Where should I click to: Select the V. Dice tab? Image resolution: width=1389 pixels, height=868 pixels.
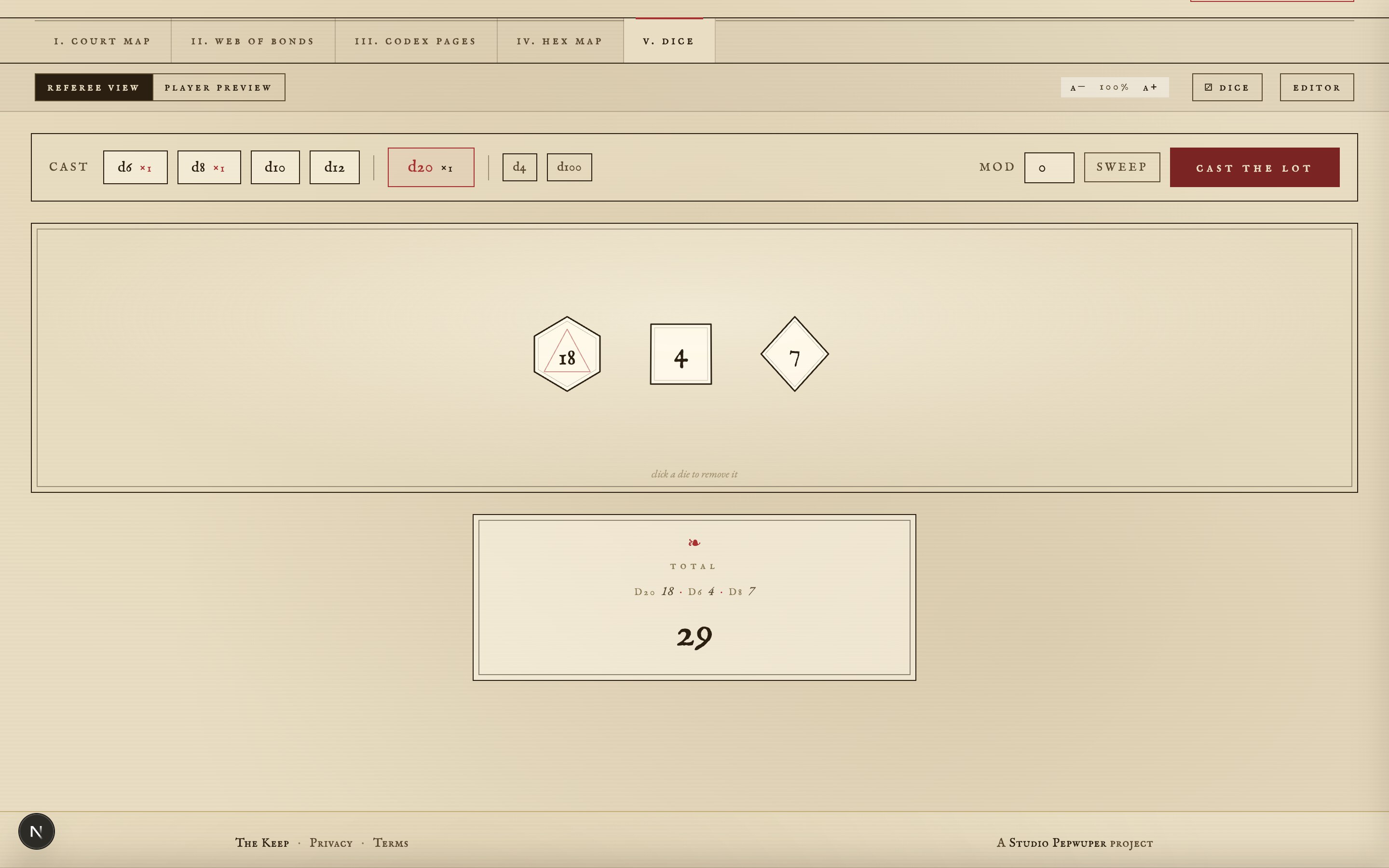(669, 41)
